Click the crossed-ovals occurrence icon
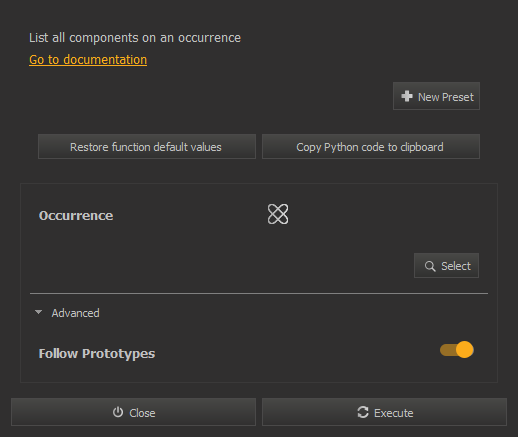518x437 pixels. tap(278, 214)
